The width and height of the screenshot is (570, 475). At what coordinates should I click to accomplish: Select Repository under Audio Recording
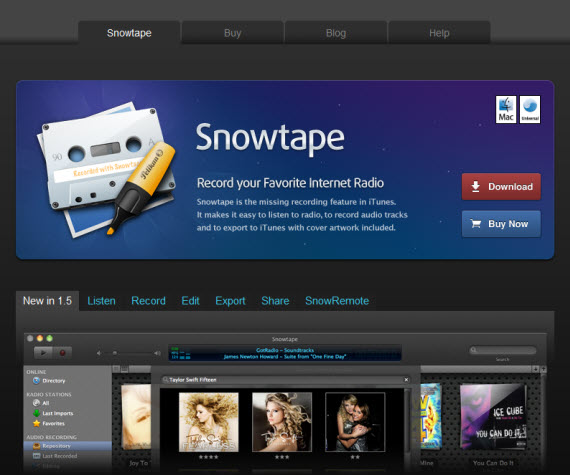[x=68, y=446]
